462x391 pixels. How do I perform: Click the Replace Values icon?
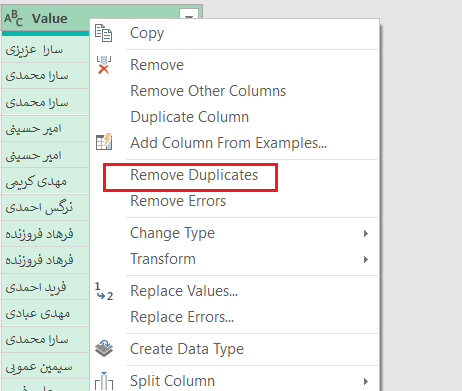[104, 291]
